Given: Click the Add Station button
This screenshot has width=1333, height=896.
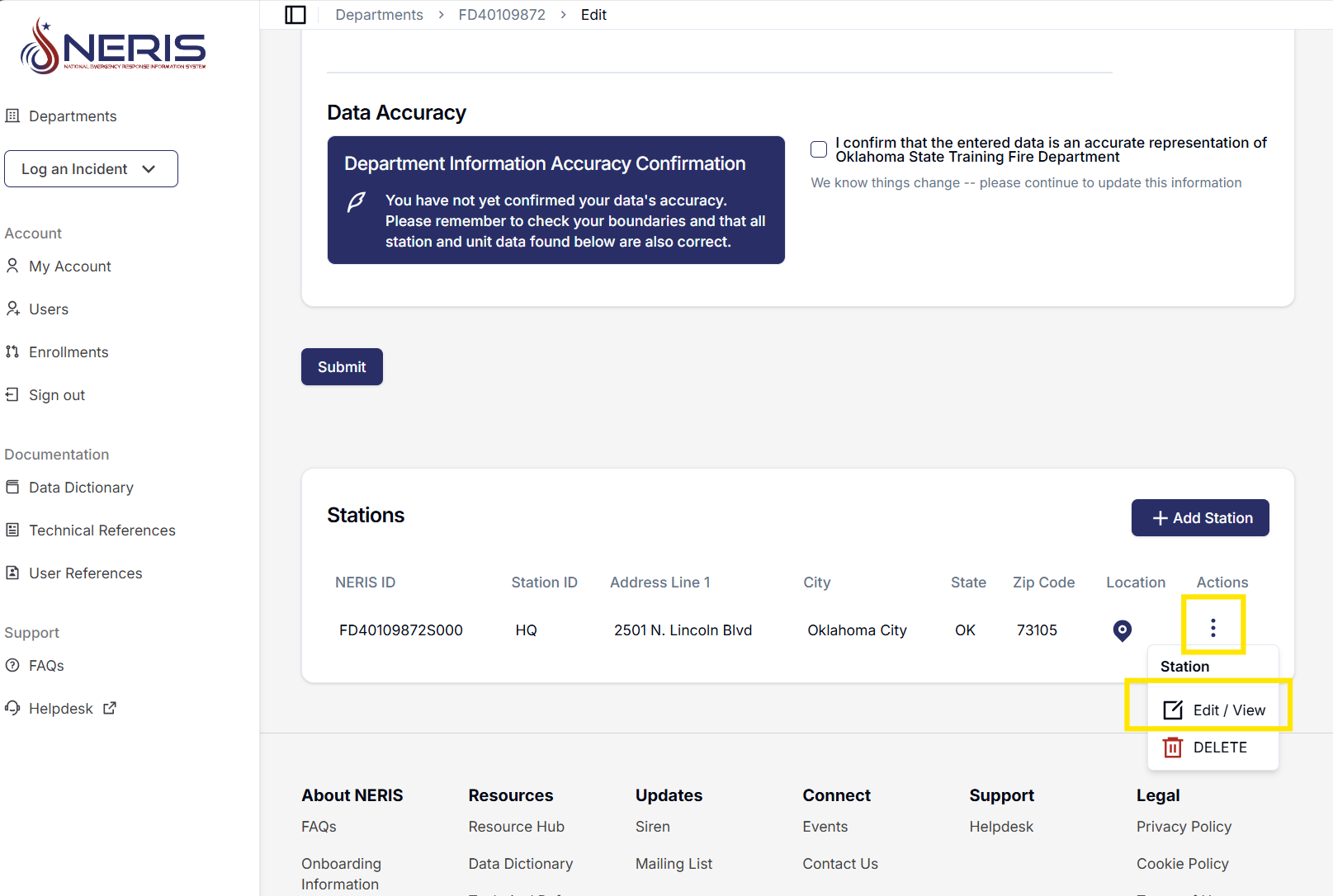Looking at the screenshot, I should coord(1199,518).
